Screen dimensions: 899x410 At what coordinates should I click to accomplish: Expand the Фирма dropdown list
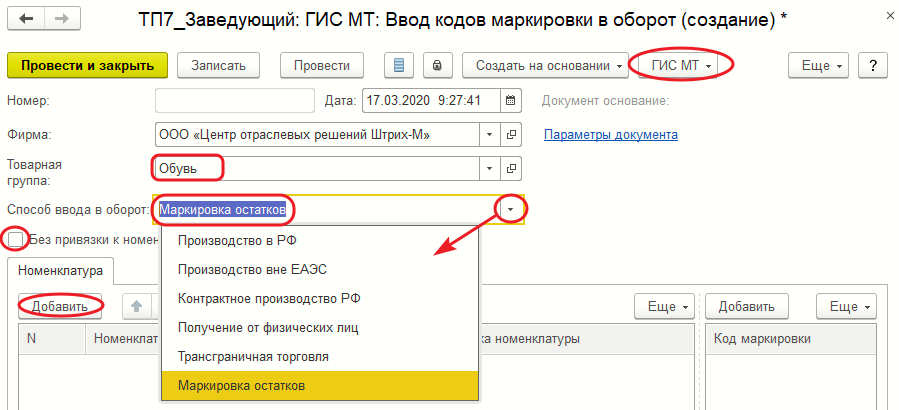pos(489,134)
